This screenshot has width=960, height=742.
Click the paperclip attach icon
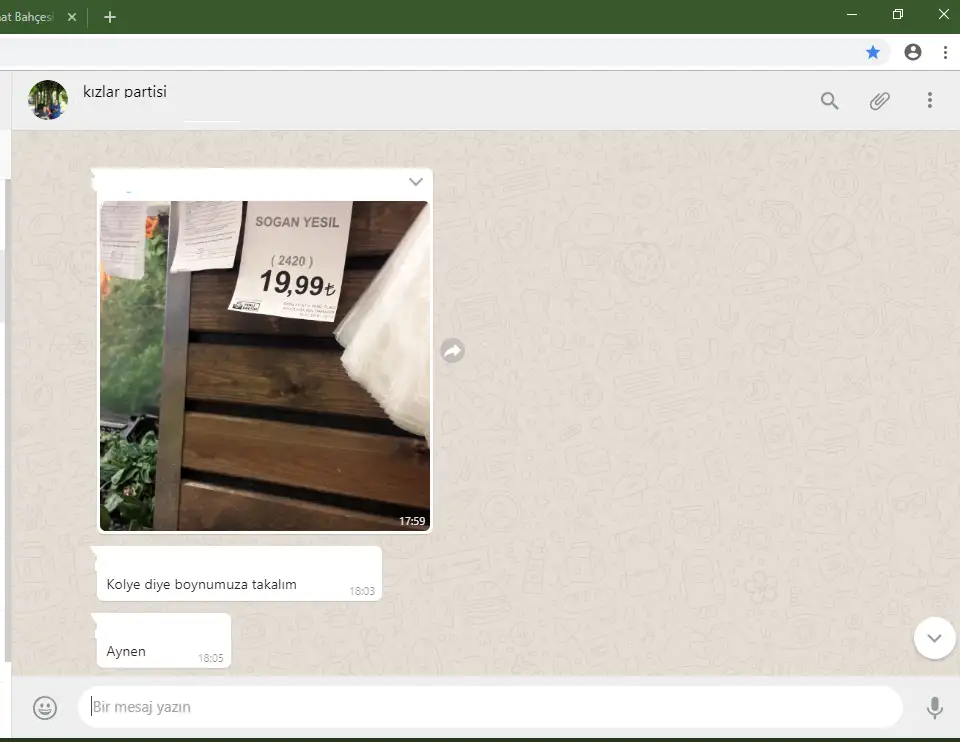[x=879, y=100]
